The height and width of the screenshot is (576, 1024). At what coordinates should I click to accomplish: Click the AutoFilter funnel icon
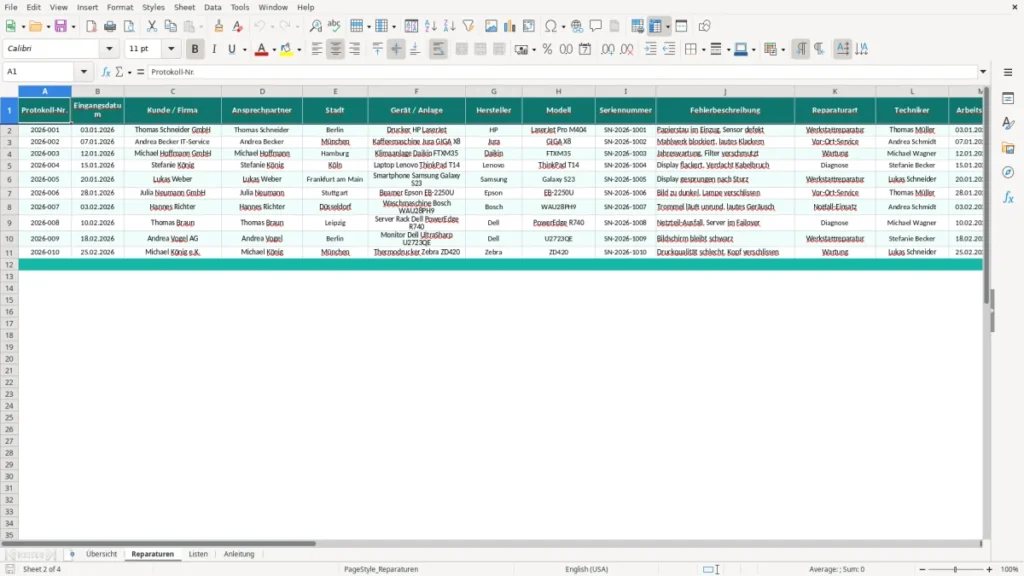[468, 26]
